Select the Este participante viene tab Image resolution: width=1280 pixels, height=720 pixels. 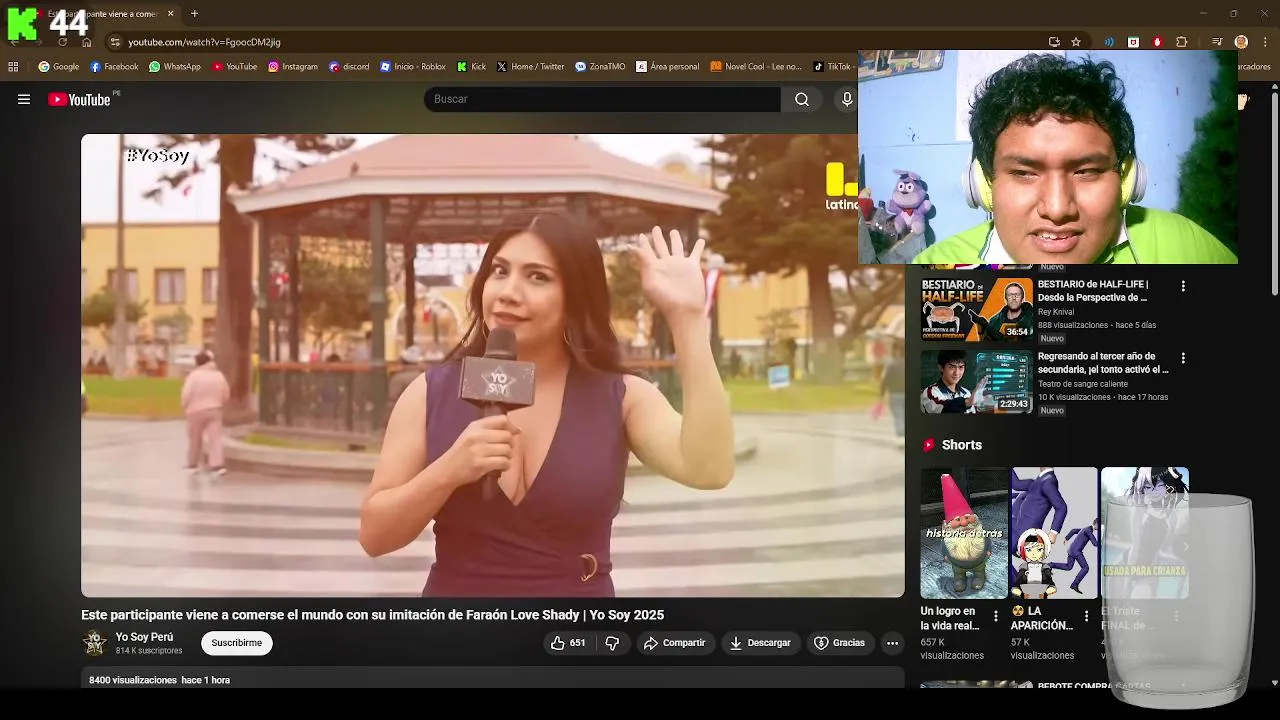[104, 14]
